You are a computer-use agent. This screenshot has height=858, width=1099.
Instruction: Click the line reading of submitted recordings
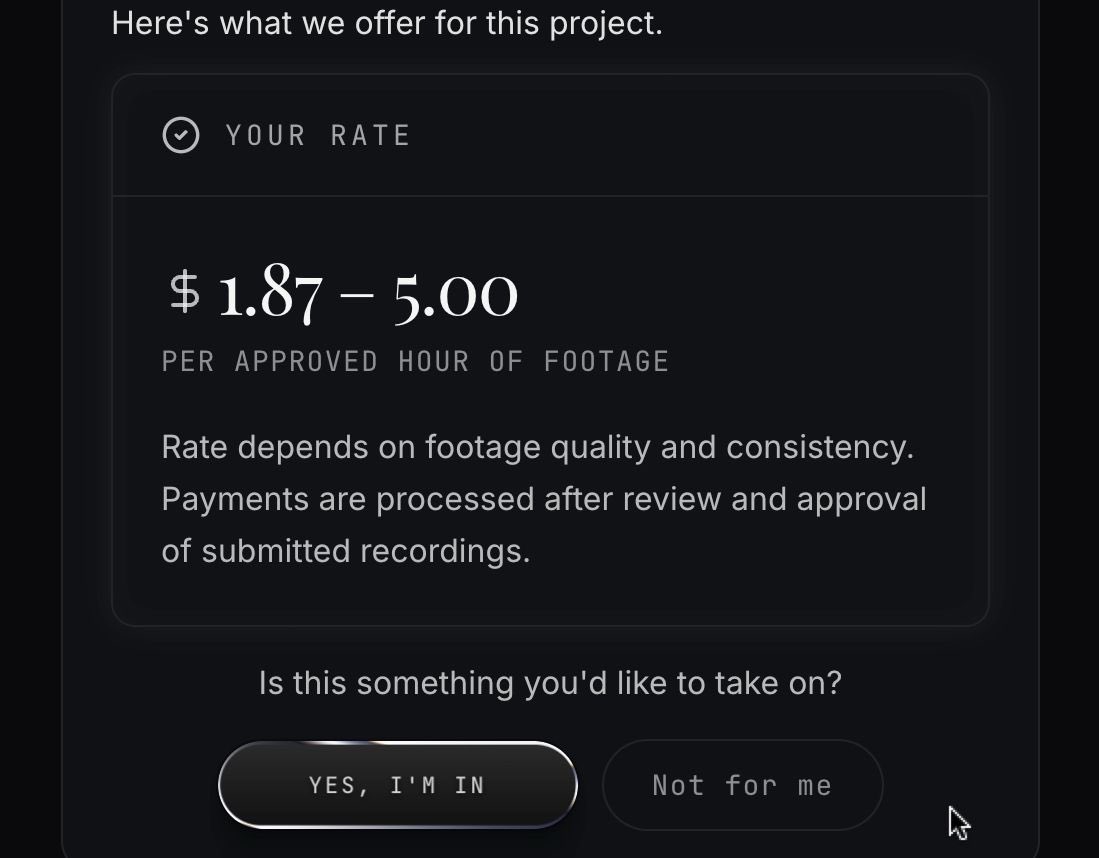pos(345,551)
